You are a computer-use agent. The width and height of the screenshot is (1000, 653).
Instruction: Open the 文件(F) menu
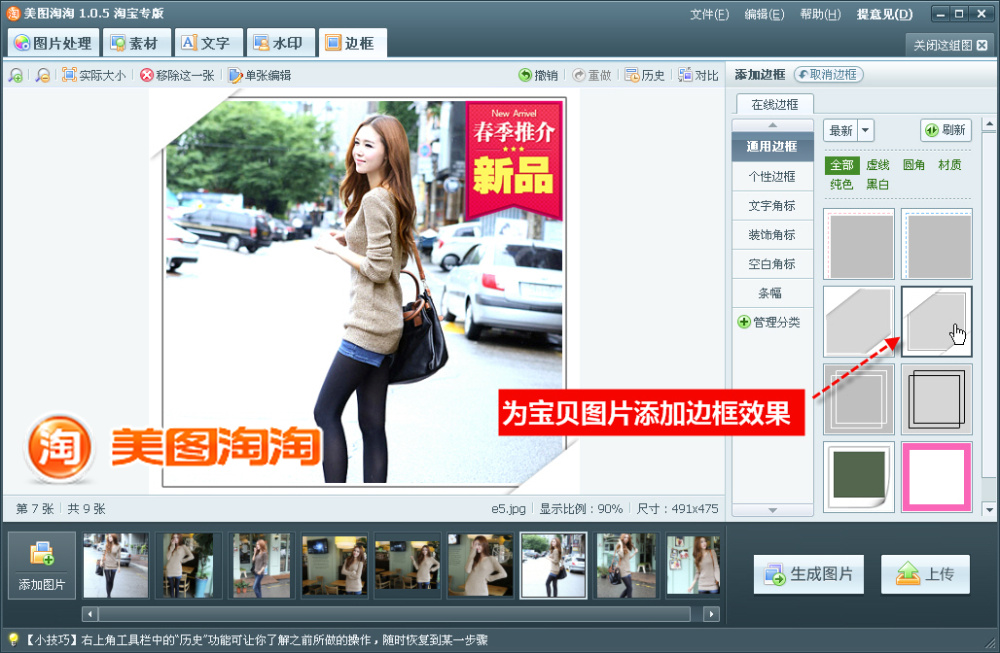tap(709, 14)
